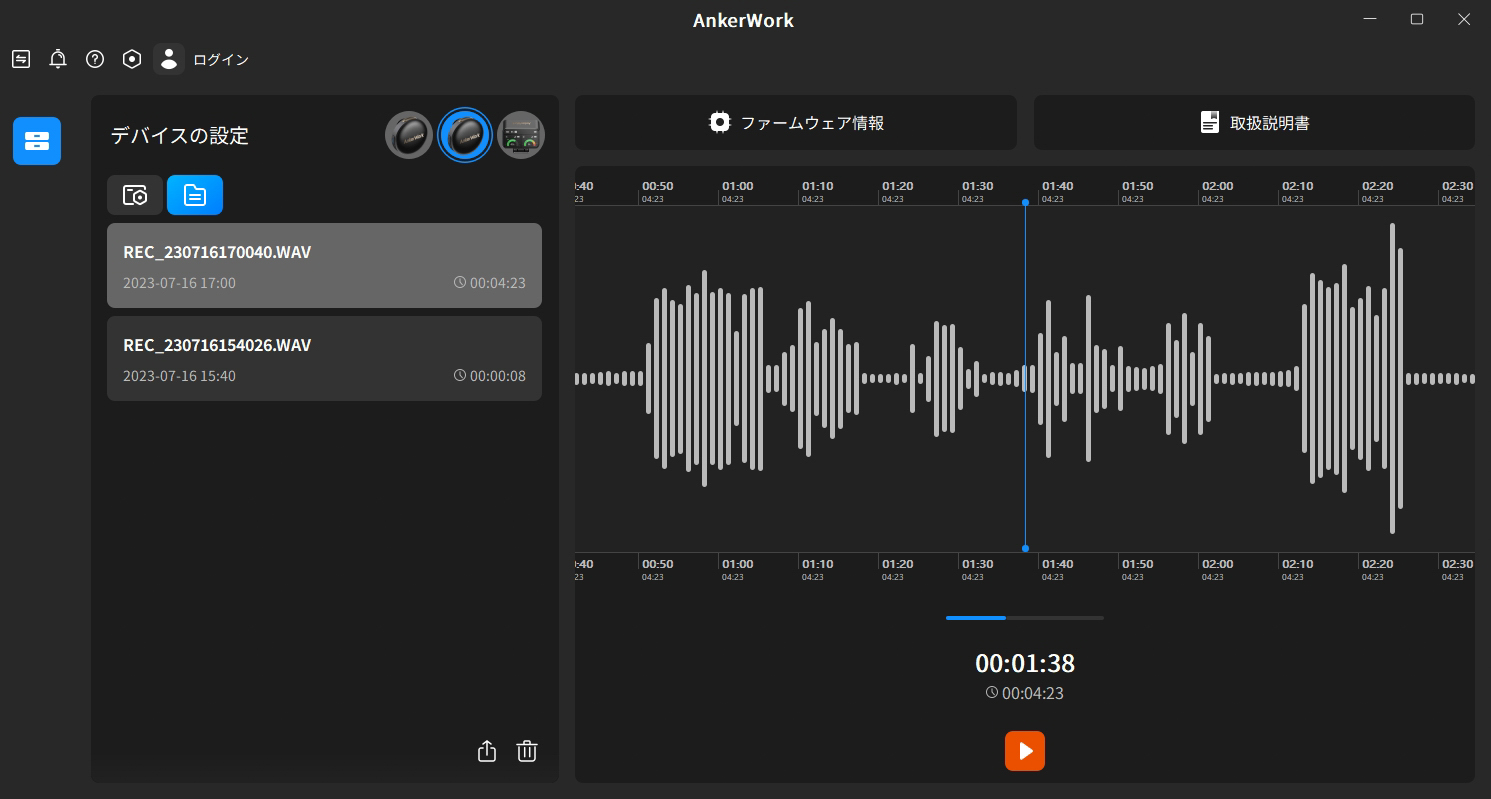The image size is (1491, 799).
Task: Select recording REC_230716170040.WAV
Action: 324,265
